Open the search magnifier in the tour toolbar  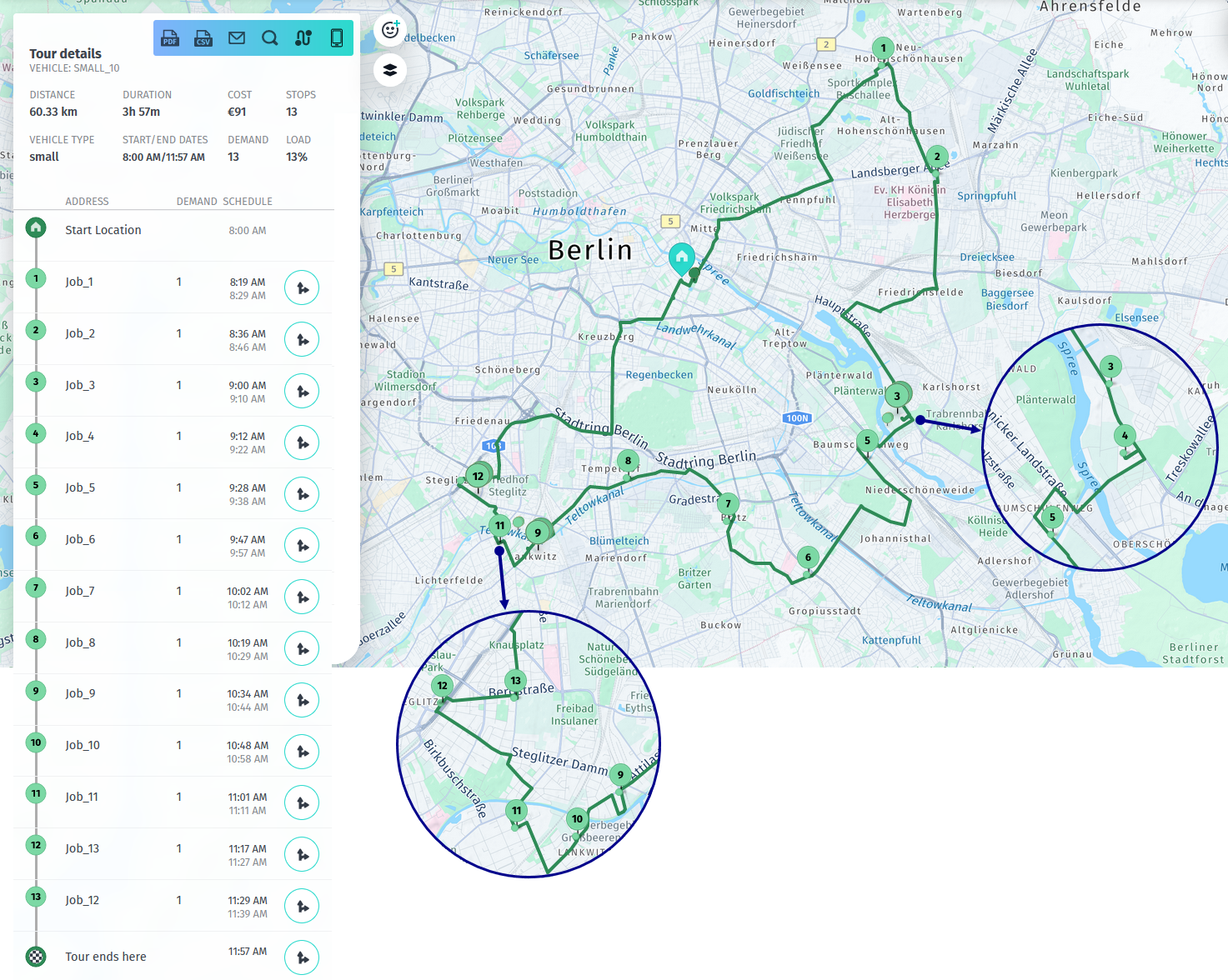[270, 38]
